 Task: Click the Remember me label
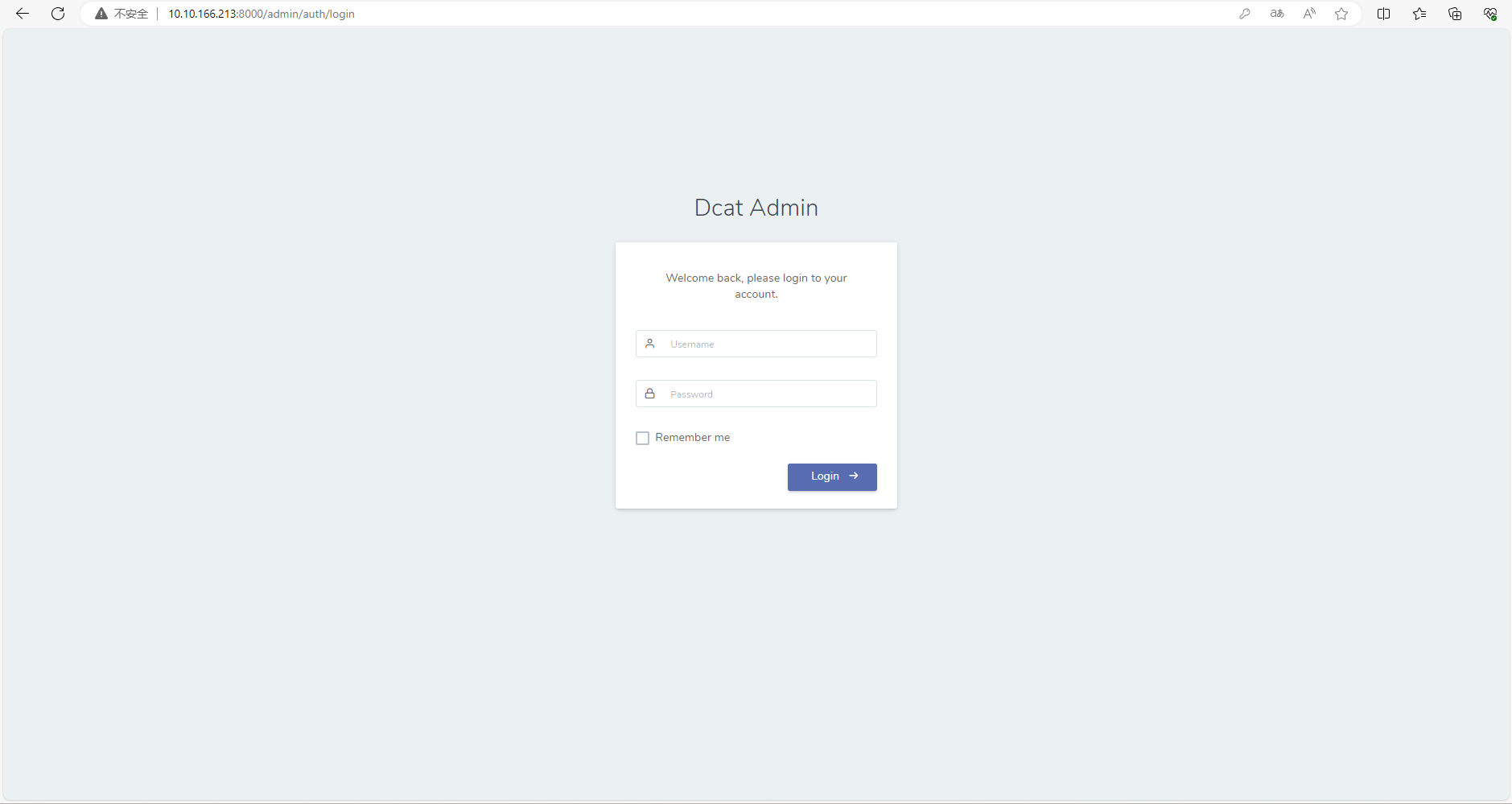[693, 437]
